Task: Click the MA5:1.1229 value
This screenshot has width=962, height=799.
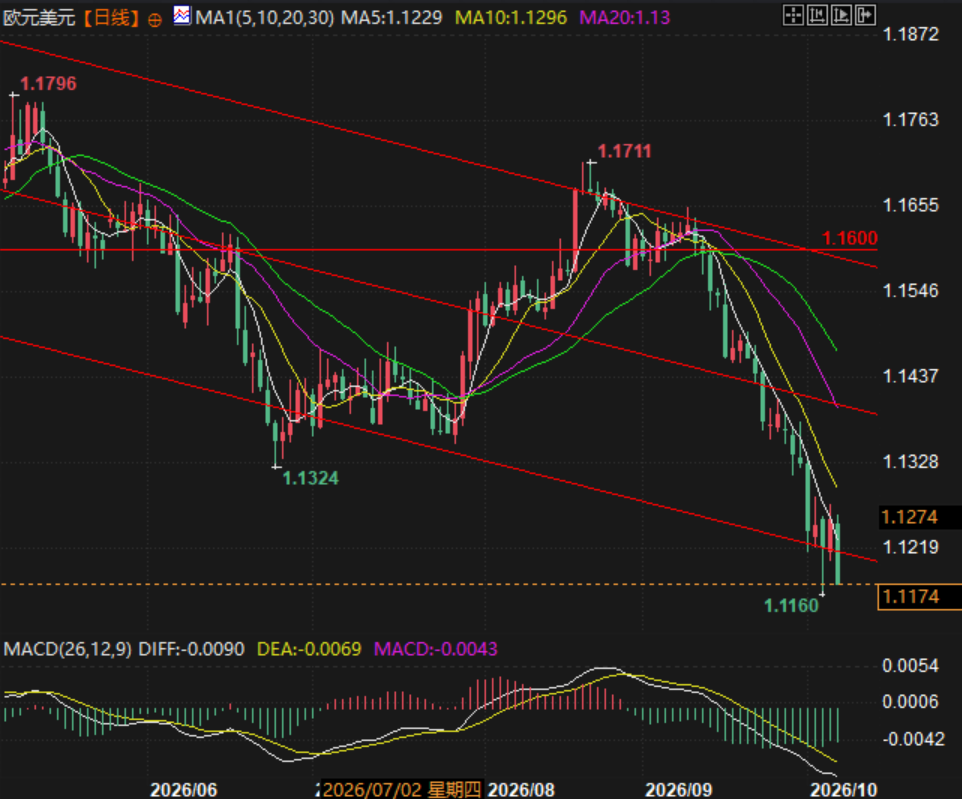Action: (391, 17)
